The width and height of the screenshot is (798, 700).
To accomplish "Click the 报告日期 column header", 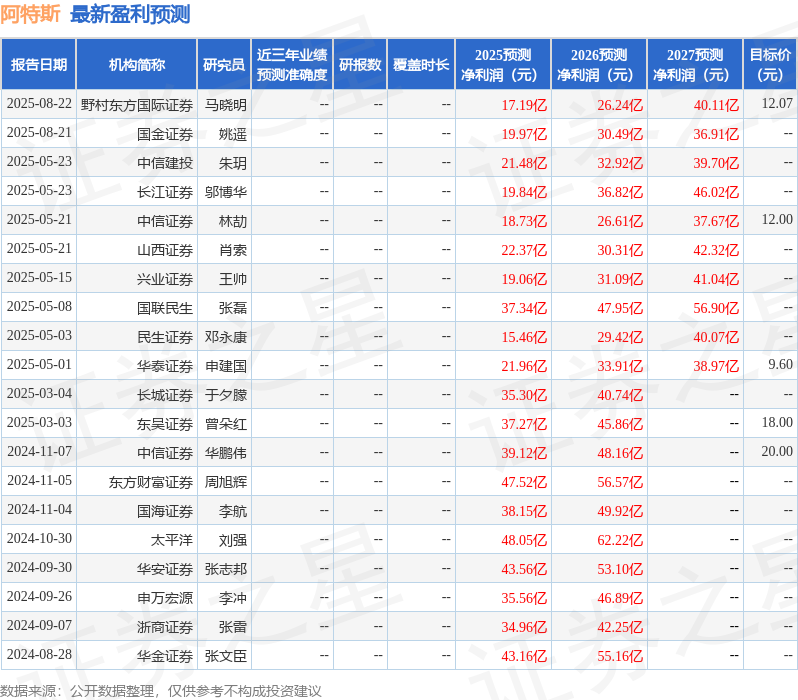I will 39,65.
